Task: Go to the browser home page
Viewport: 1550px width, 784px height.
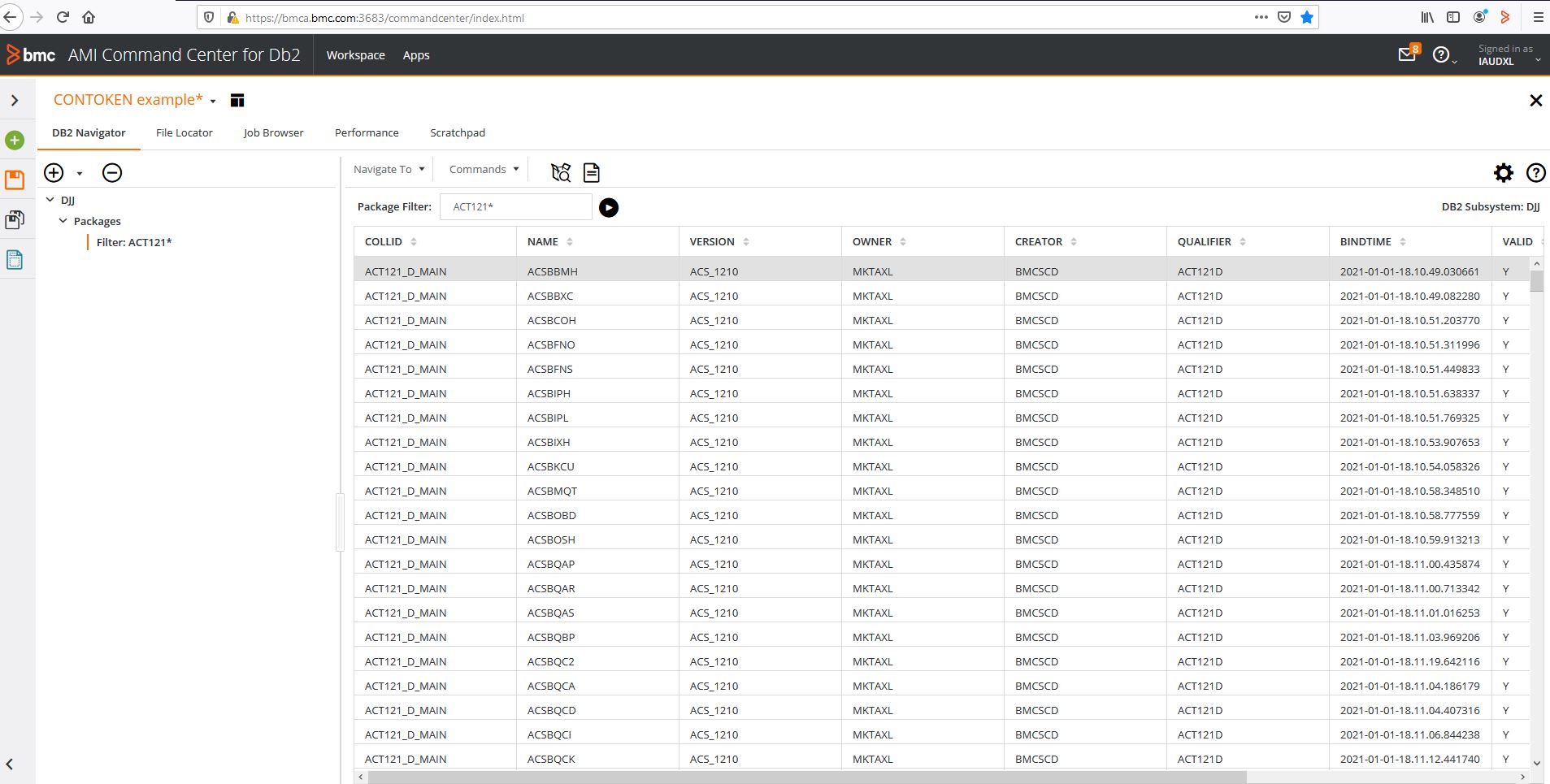Action: click(x=89, y=17)
